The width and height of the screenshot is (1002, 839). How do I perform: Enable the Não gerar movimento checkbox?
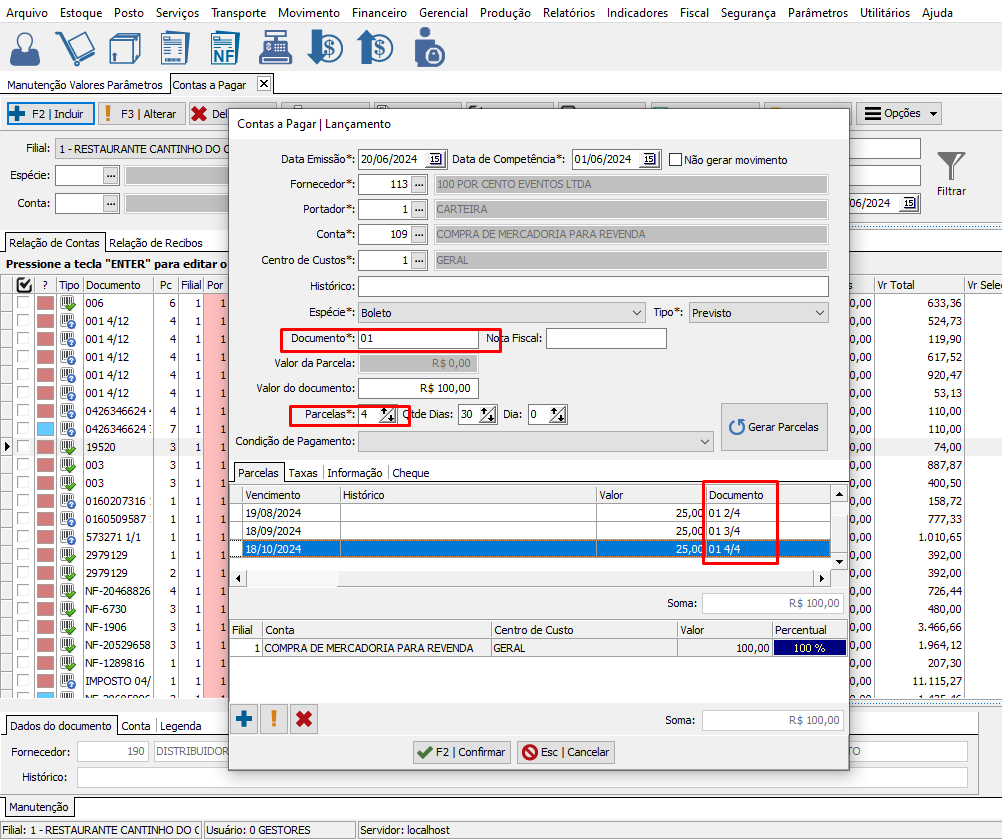pos(676,159)
